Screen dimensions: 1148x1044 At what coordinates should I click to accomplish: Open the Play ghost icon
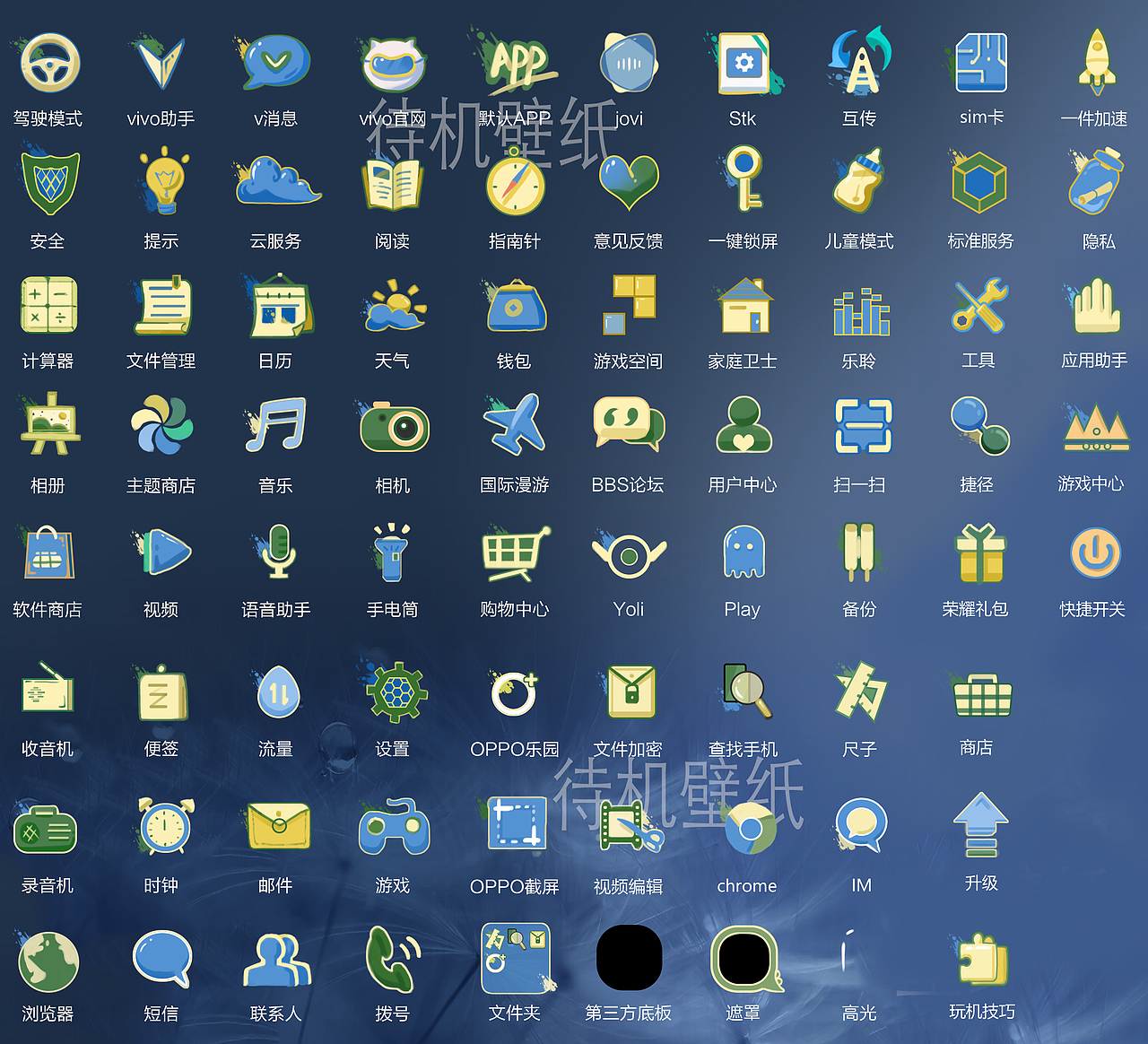(744, 552)
